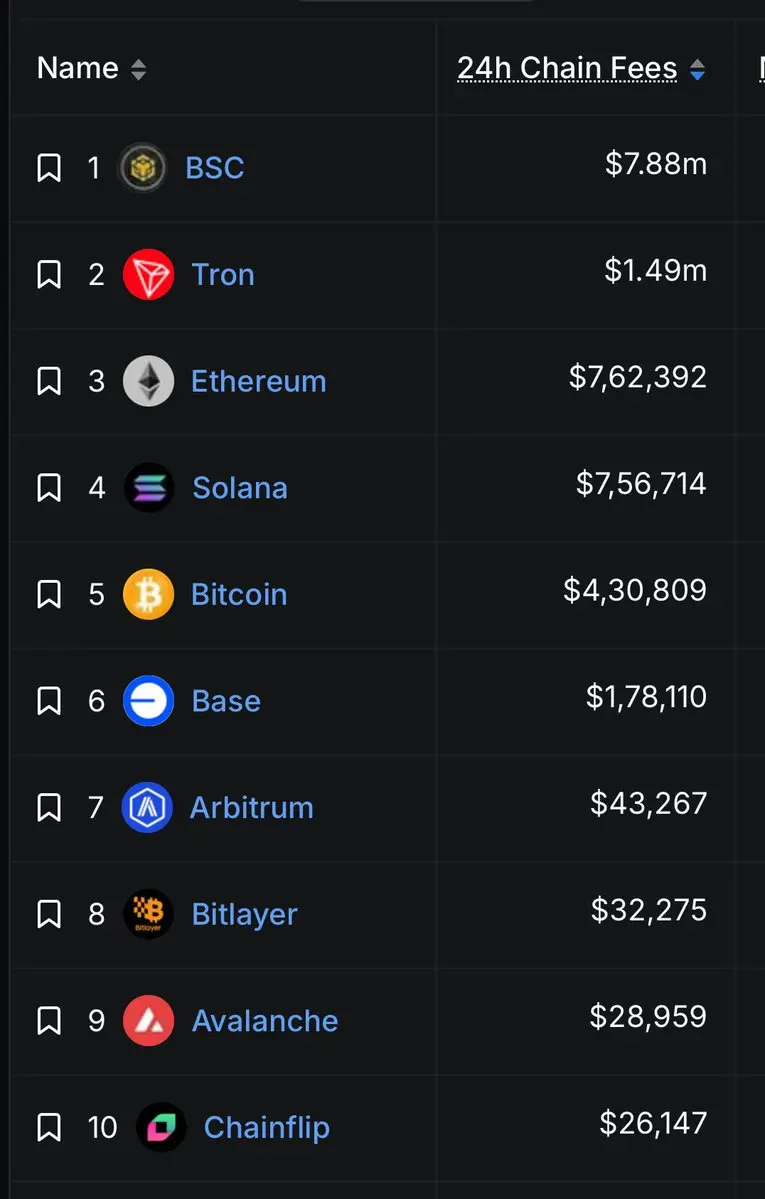Click the Tron red logo icon

click(x=148, y=275)
